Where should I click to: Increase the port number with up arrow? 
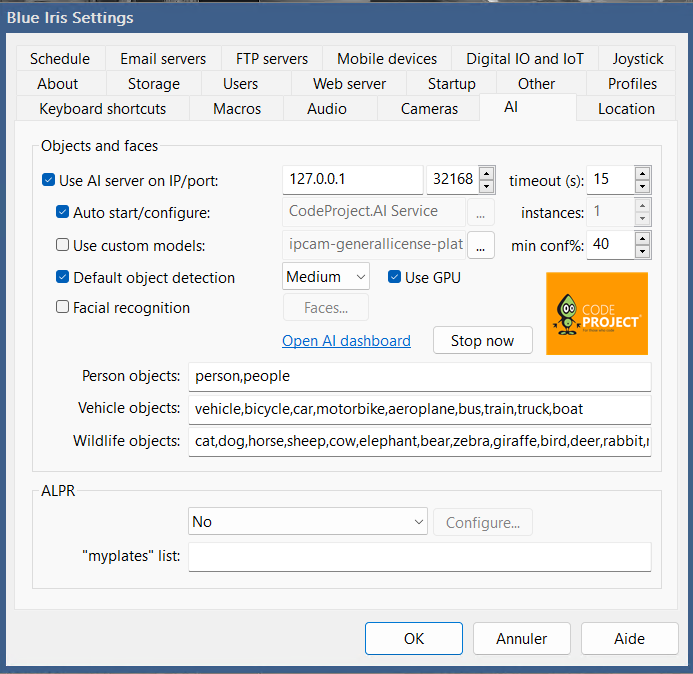pos(486,174)
